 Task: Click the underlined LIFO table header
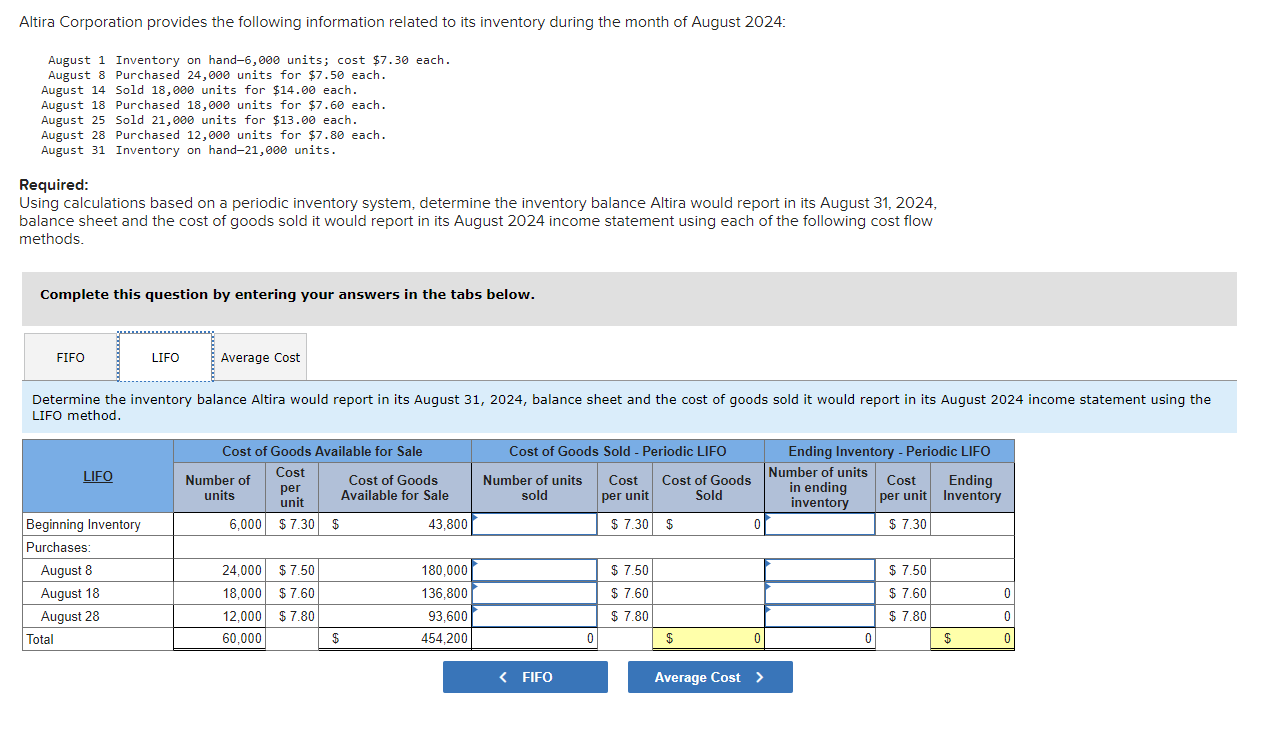(x=98, y=476)
